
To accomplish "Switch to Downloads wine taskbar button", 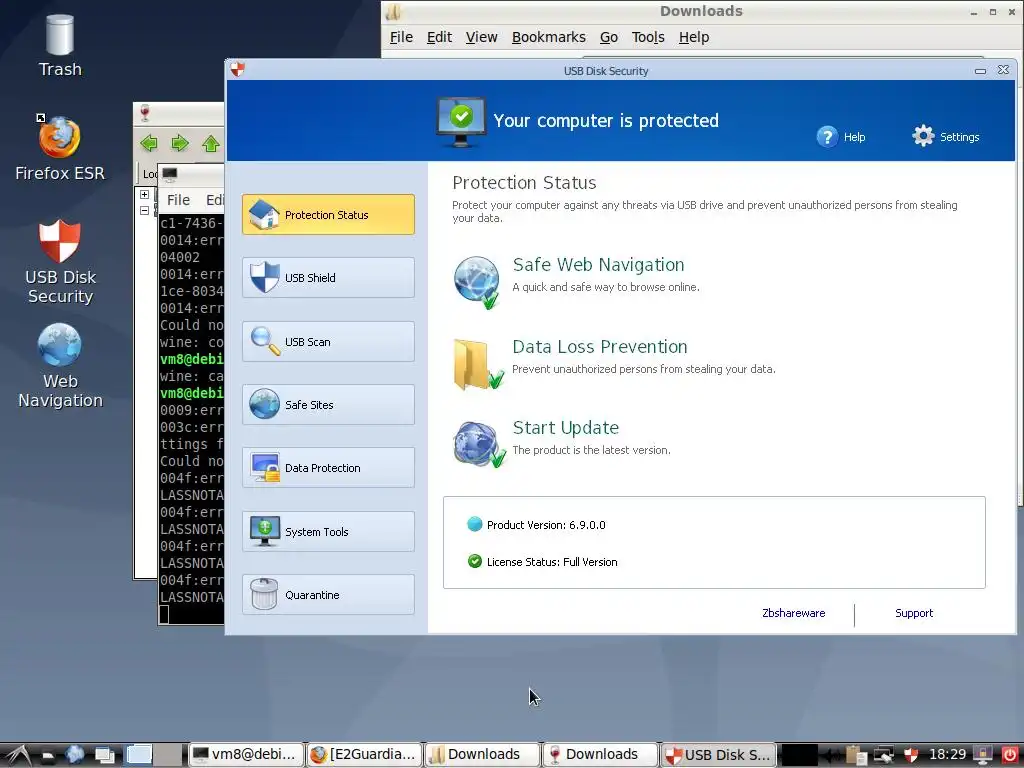I will click(x=600, y=754).
